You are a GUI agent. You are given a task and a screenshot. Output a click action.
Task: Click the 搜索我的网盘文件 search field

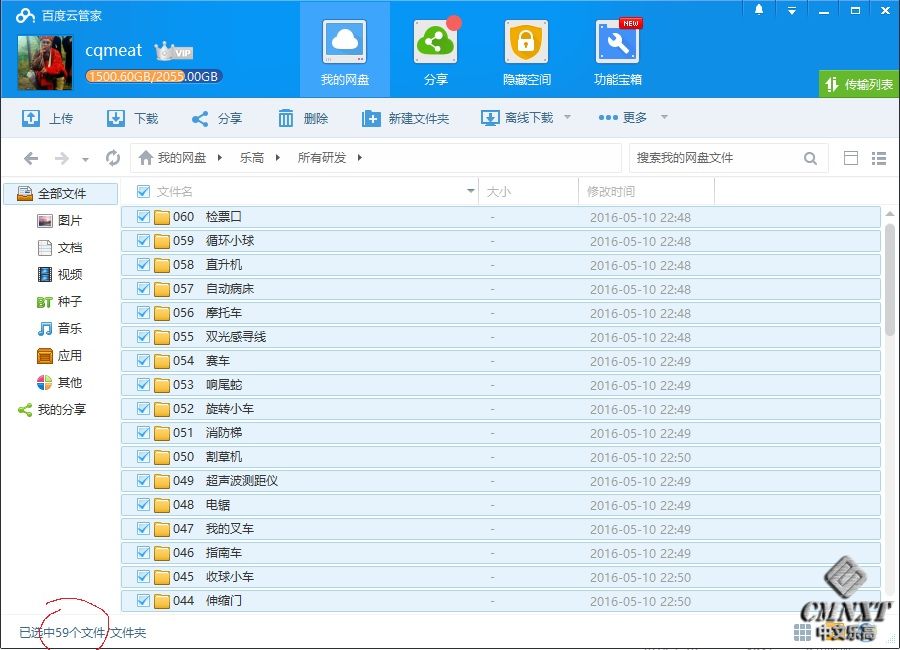pos(715,158)
